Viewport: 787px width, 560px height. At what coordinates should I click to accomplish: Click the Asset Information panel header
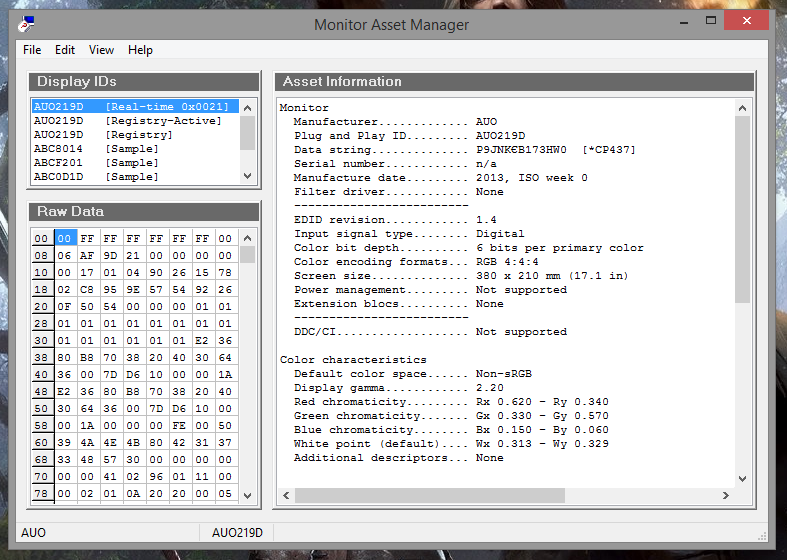(x=514, y=81)
